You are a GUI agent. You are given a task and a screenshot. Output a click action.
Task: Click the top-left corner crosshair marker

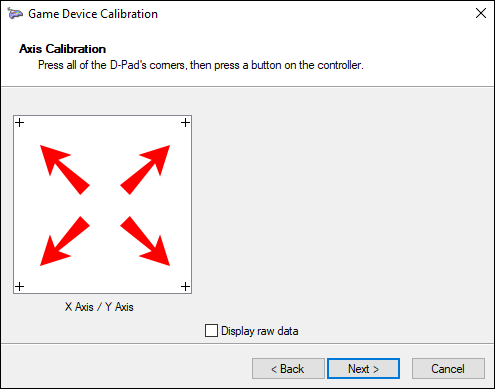pyautogui.click(x=20, y=123)
